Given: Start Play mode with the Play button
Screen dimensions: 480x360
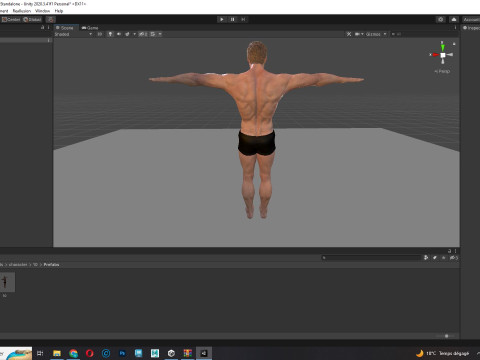Looking at the screenshot, I should (222, 19).
